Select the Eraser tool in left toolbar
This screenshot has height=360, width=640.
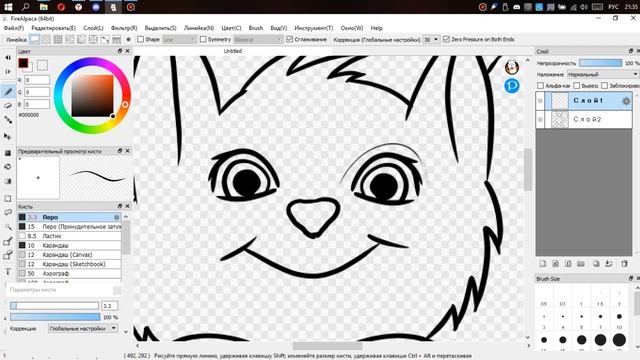point(8,106)
